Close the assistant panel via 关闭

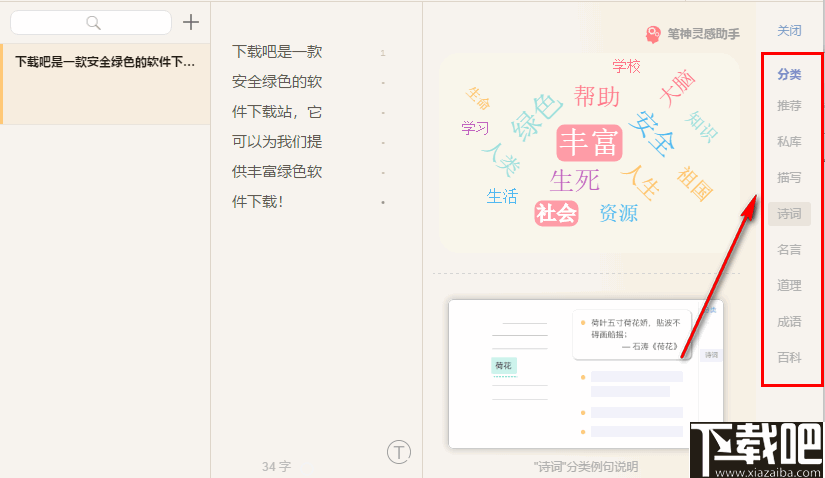point(789,31)
